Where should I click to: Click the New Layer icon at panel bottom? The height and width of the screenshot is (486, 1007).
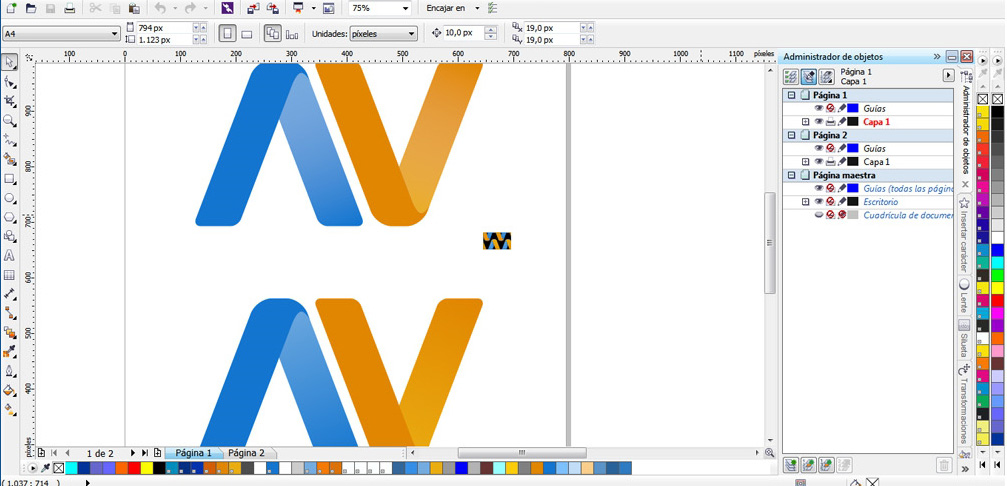coord(791,465)
